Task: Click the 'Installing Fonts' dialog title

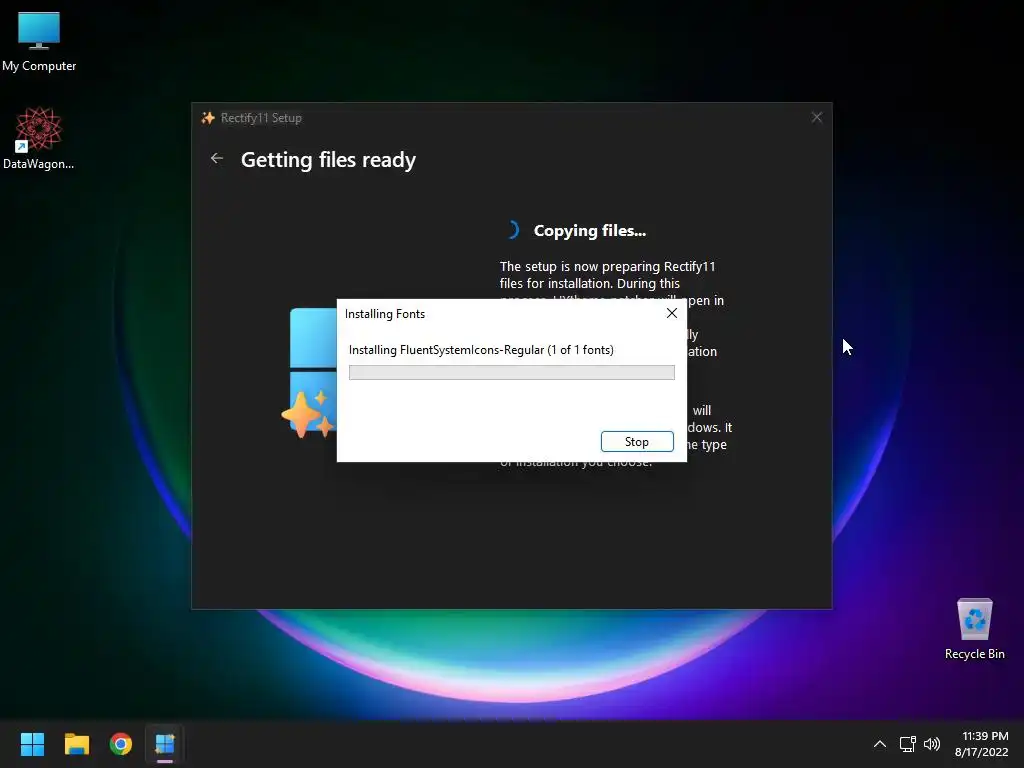Action: [385, 314]
